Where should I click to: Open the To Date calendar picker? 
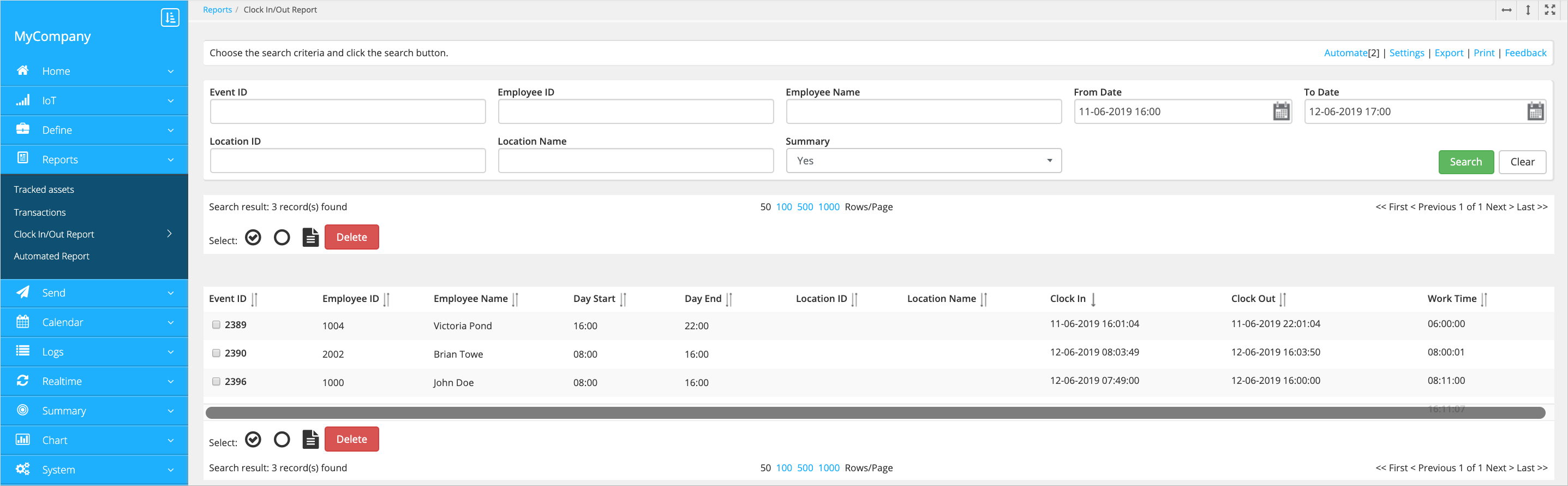click(x=1535, y=111)
